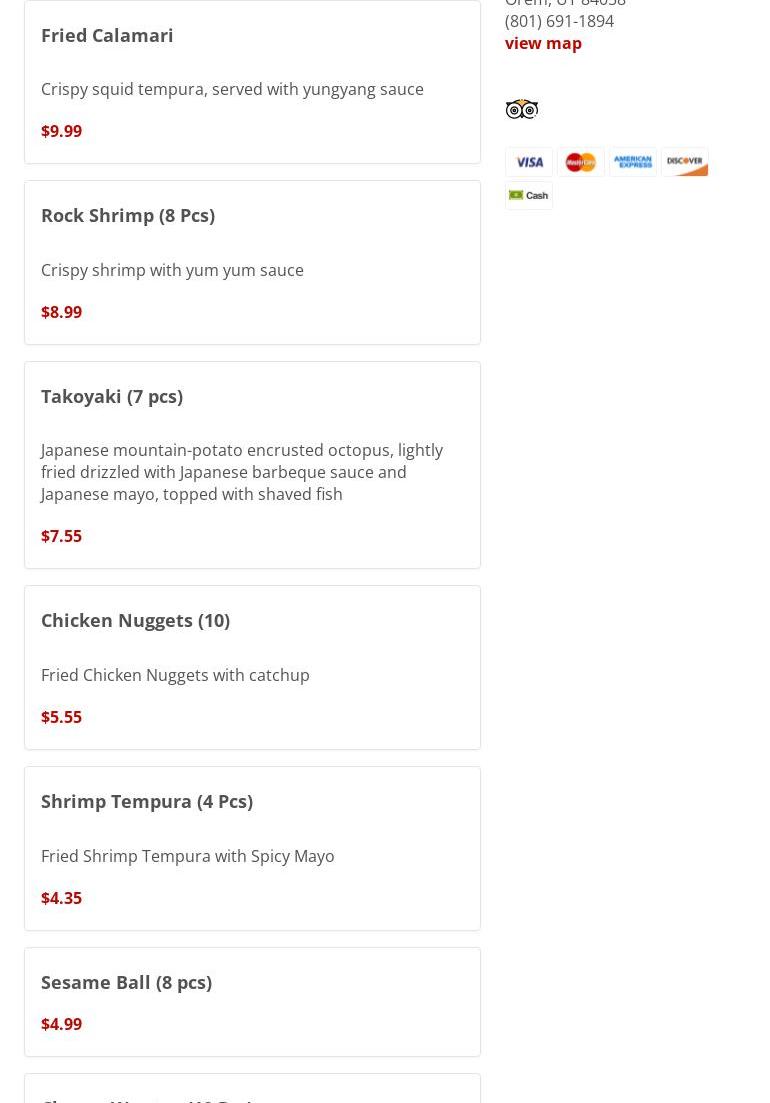Open the Sesame Ball (8 pcs) item
770x1103 pixels.
click(126, 982)
